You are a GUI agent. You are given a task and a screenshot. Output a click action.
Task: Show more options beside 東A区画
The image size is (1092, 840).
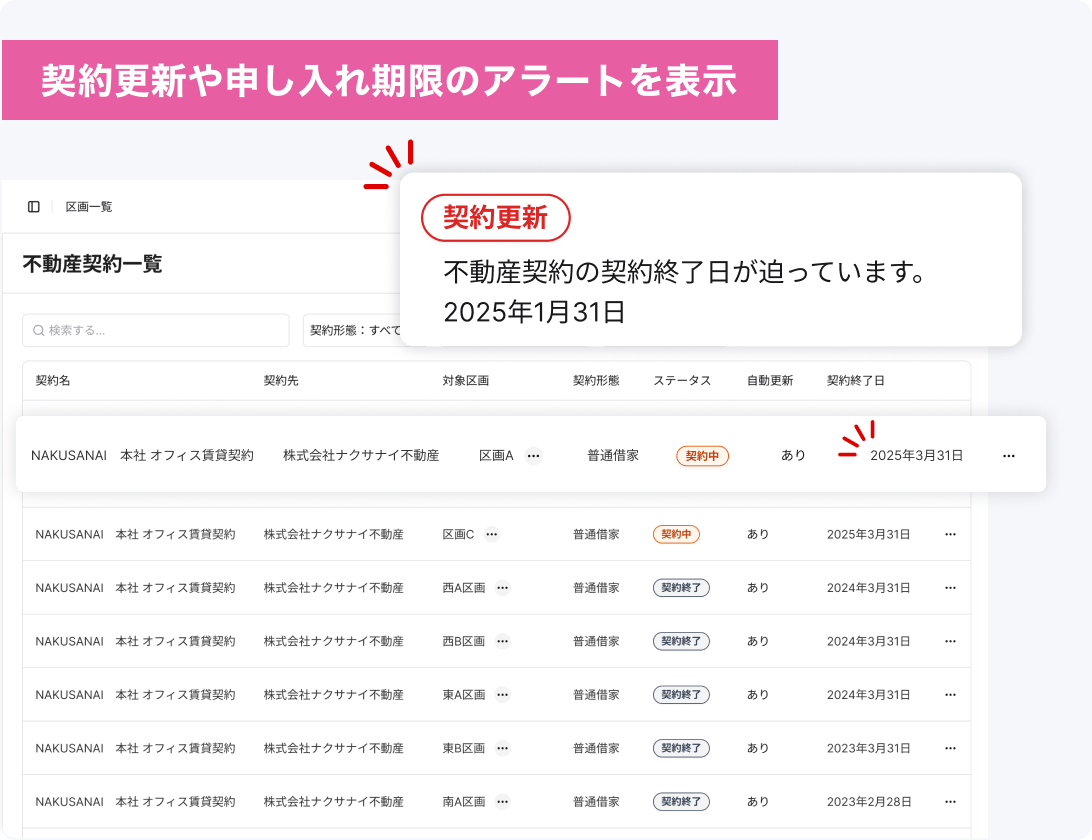(x=503, y=695)
